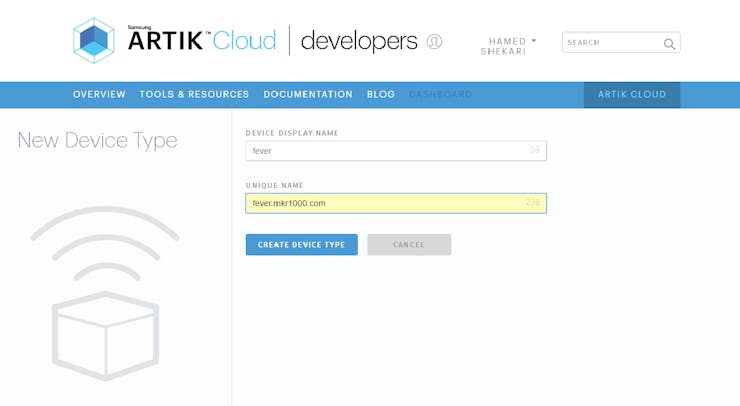740x406 pixels.
Task: Click the developers heading link
Action: tap(359, 41)
